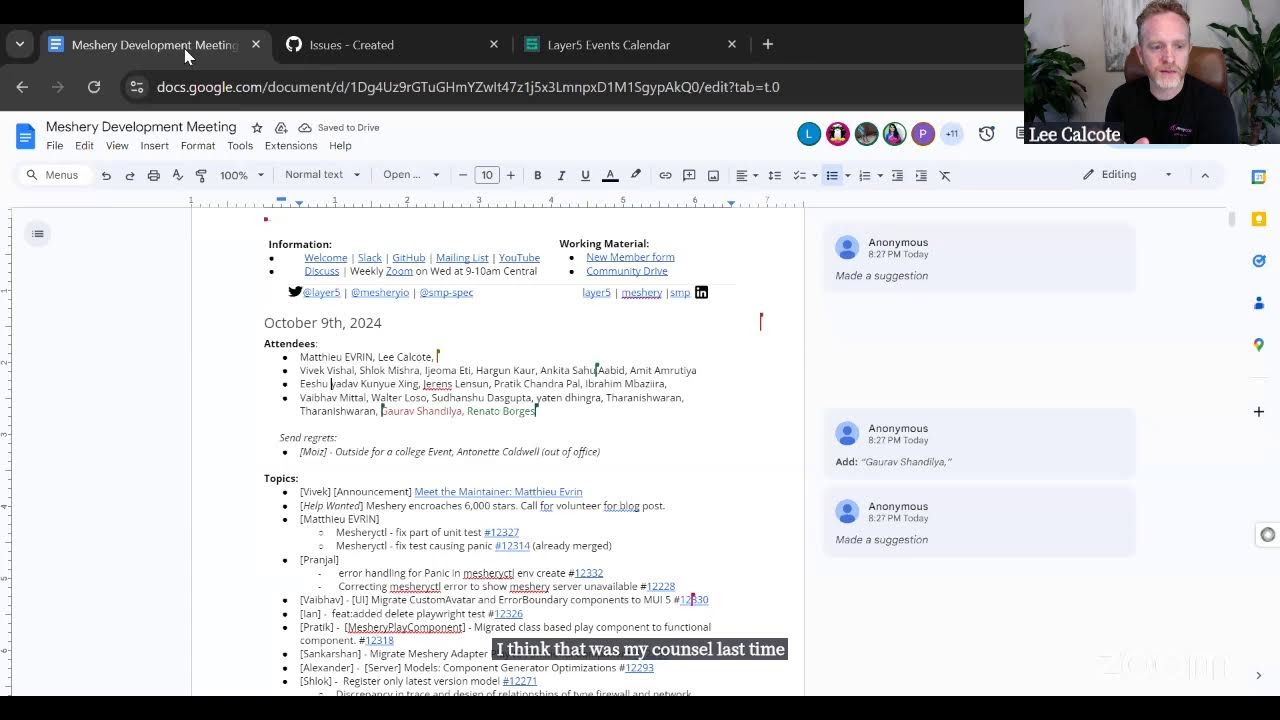Open the Normal text style dropdown
The height and width of the screenshot is (720, 1280).
coord(322,175)
